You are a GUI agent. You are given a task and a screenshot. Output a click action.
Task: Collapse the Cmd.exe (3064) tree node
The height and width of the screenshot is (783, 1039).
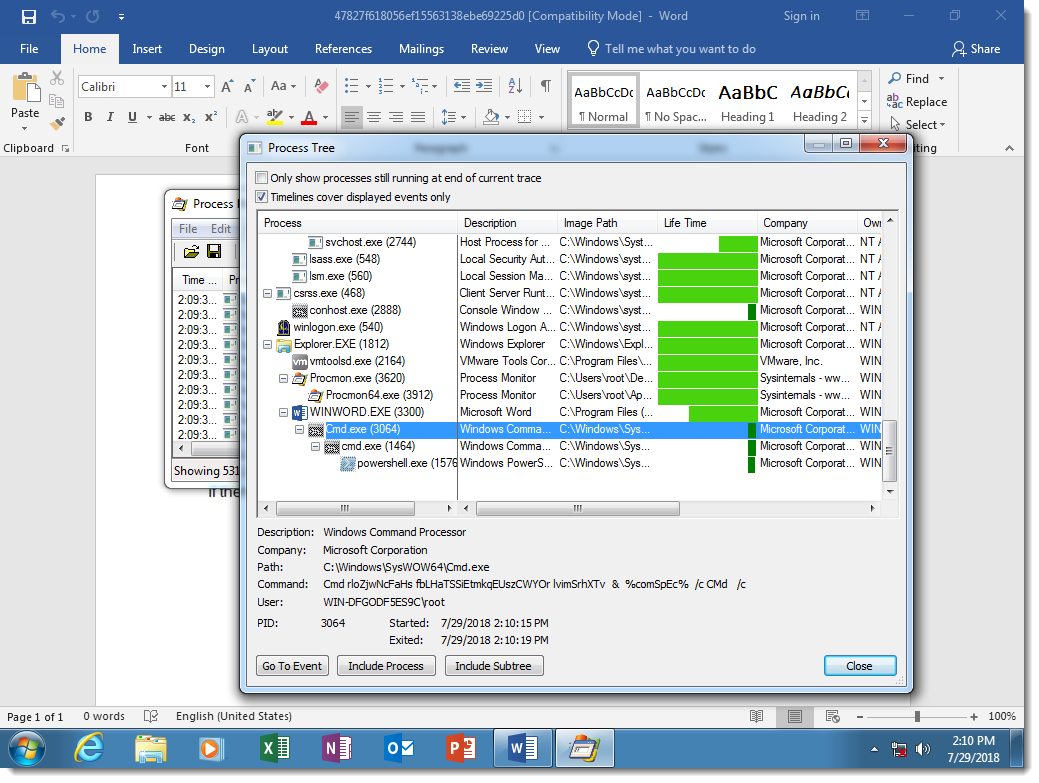300,429
